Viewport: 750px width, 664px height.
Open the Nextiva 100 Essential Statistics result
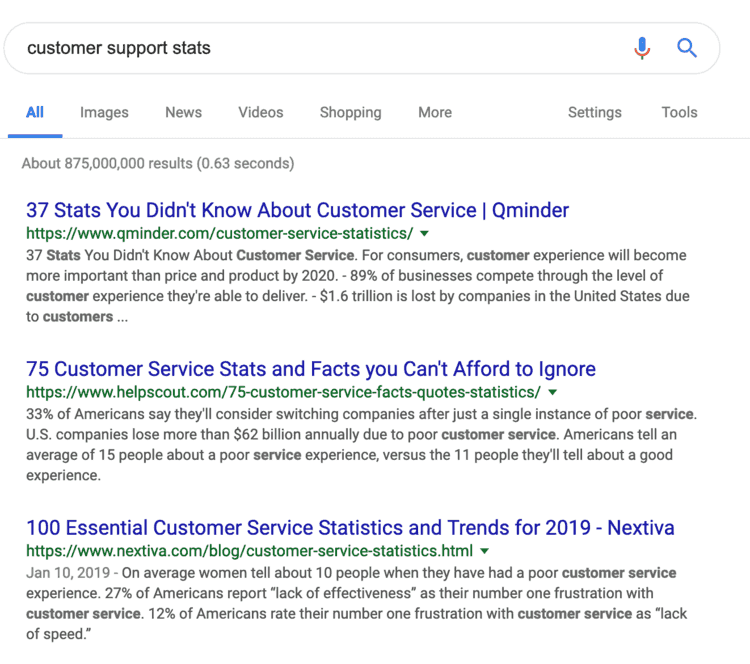[x=350, y=527]
